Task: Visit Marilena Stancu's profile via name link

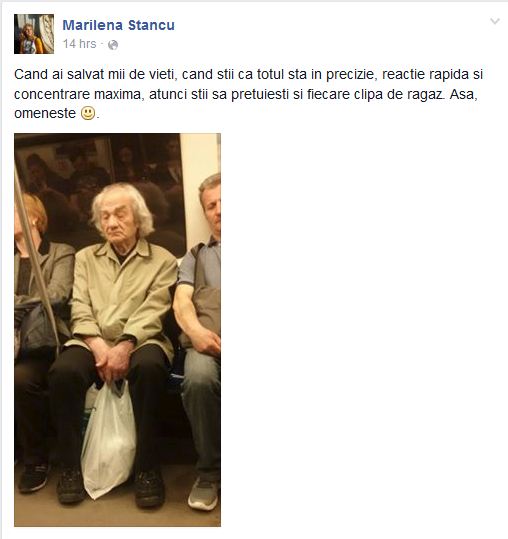Action: (119, 25)
